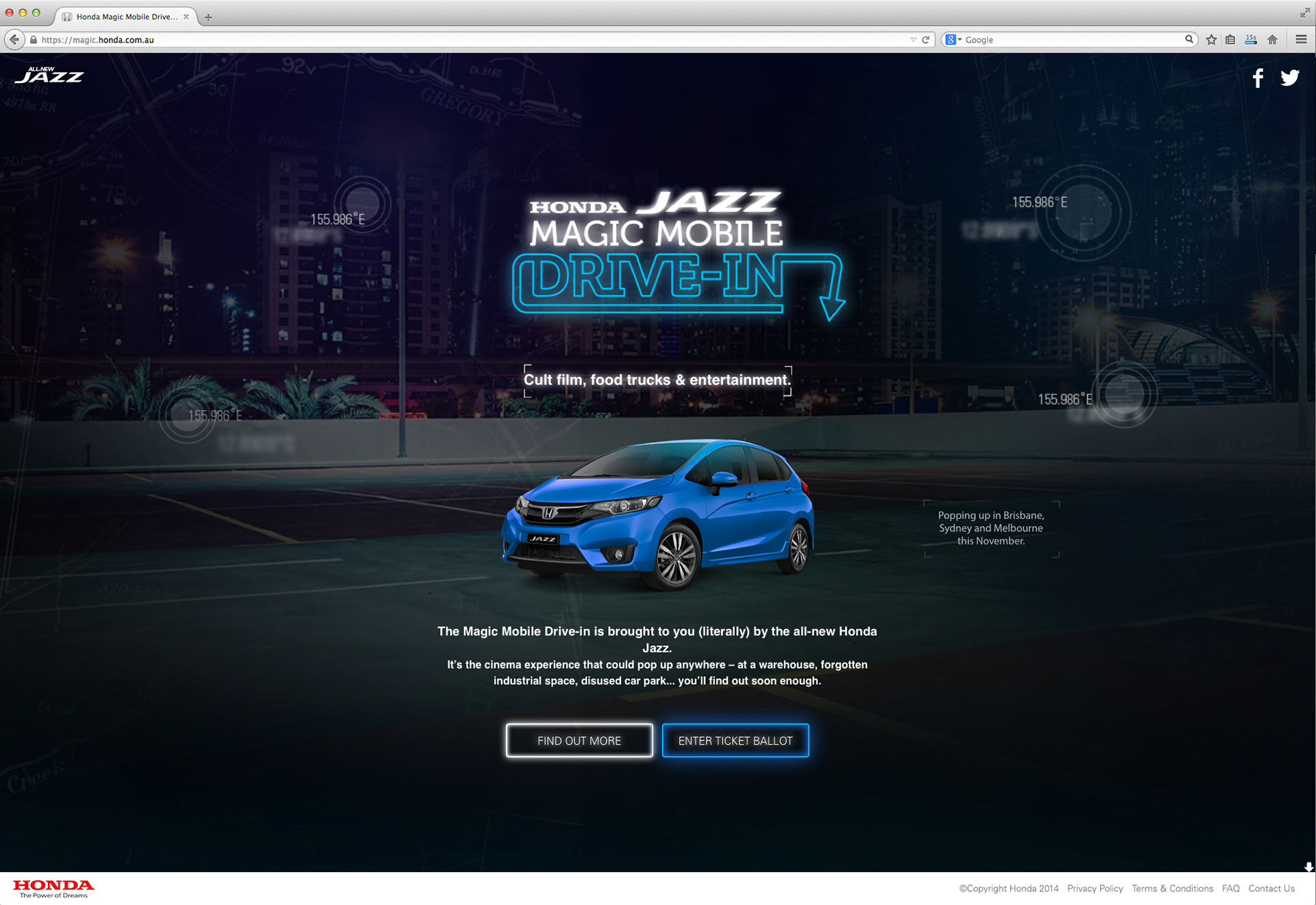Reload the page with refresh icon

(926, 40)
